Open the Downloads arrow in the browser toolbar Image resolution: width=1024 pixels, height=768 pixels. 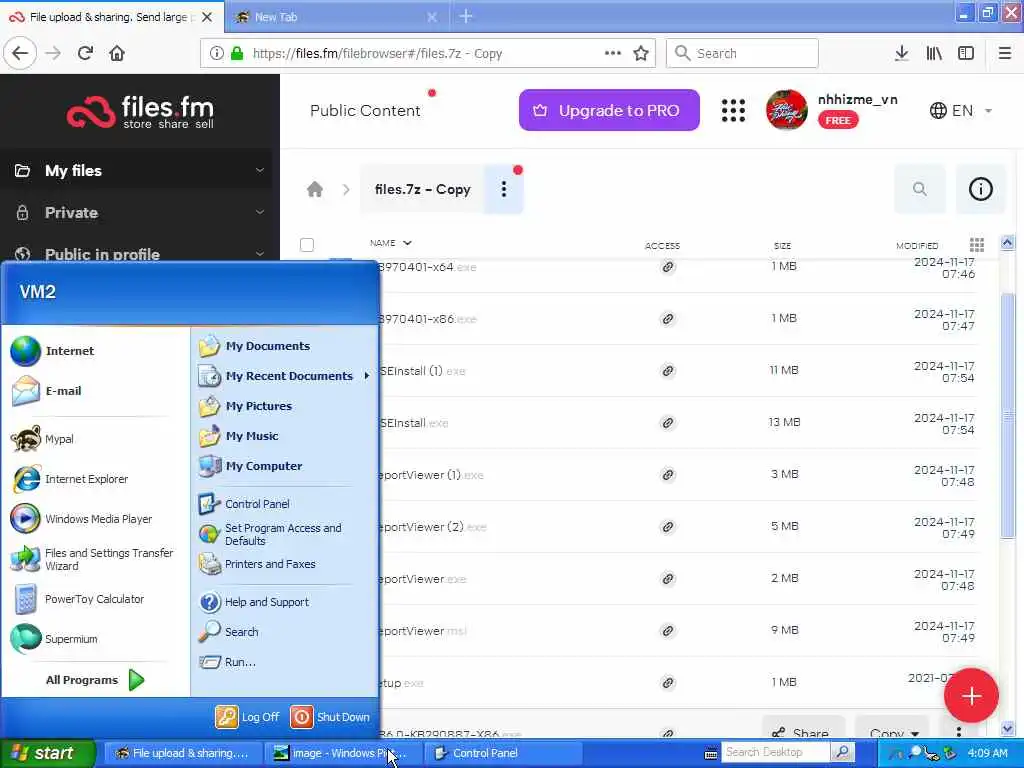tap(901, 53)
